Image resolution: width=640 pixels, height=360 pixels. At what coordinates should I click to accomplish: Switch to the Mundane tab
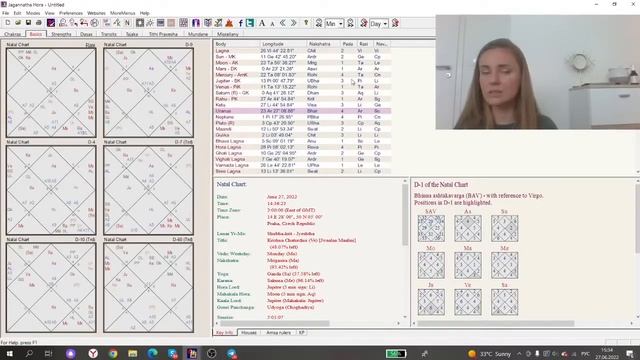[x=198, y=34]
